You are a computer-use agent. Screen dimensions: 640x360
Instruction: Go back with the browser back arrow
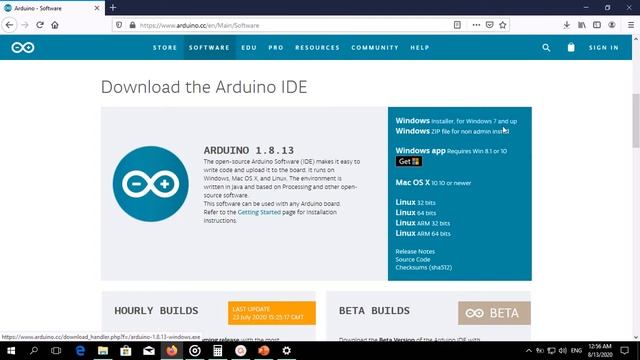(9, 25)
